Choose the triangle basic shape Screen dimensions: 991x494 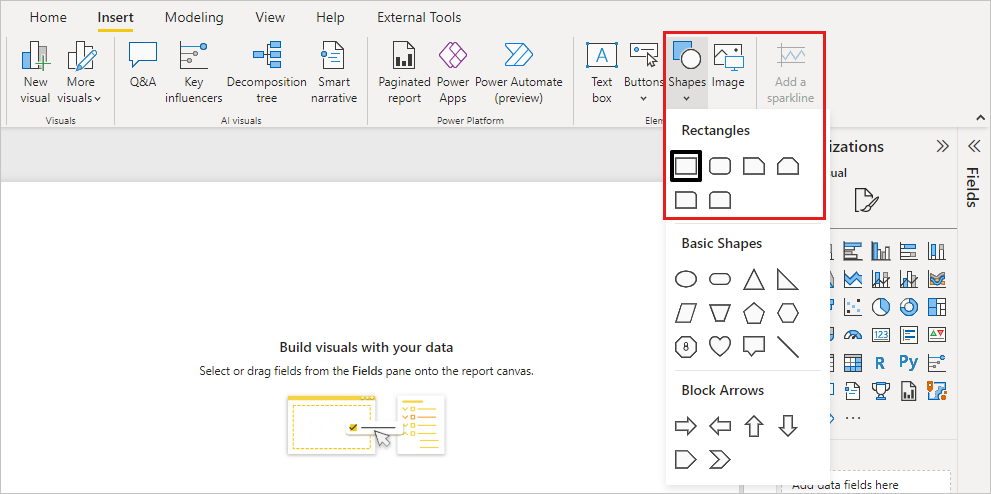pos(754,279)
